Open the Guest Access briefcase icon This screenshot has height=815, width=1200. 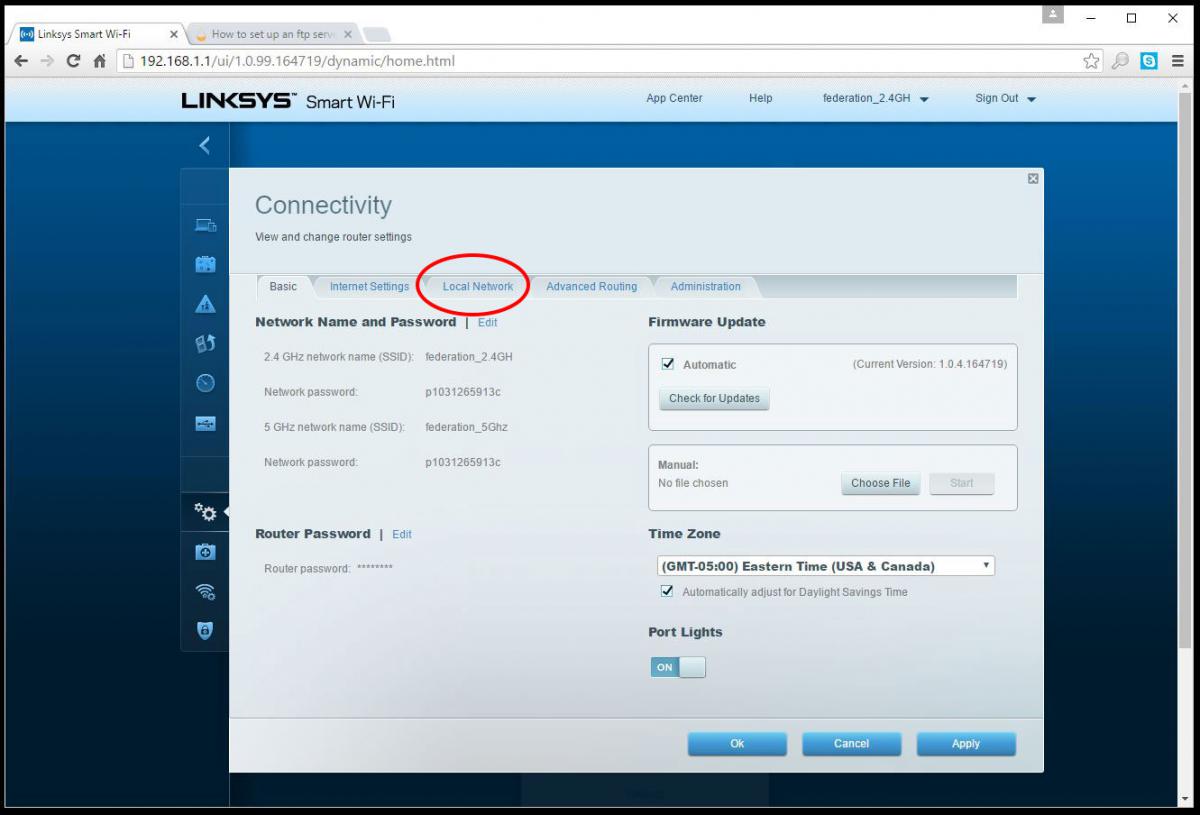click(x=205, y=264)
